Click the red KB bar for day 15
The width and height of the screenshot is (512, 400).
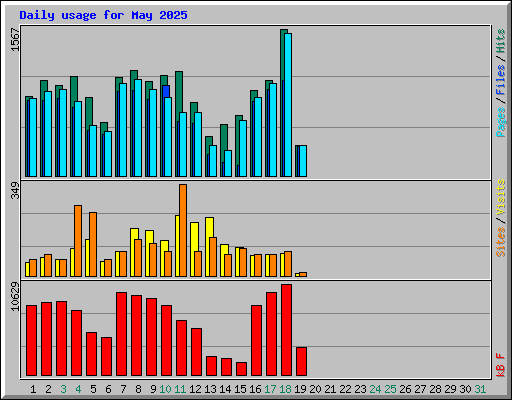tap(241, 369)
